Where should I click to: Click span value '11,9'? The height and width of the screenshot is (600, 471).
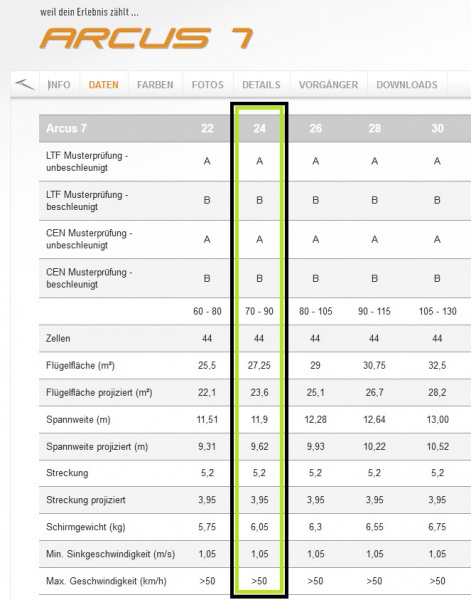(x=259, y=420)
